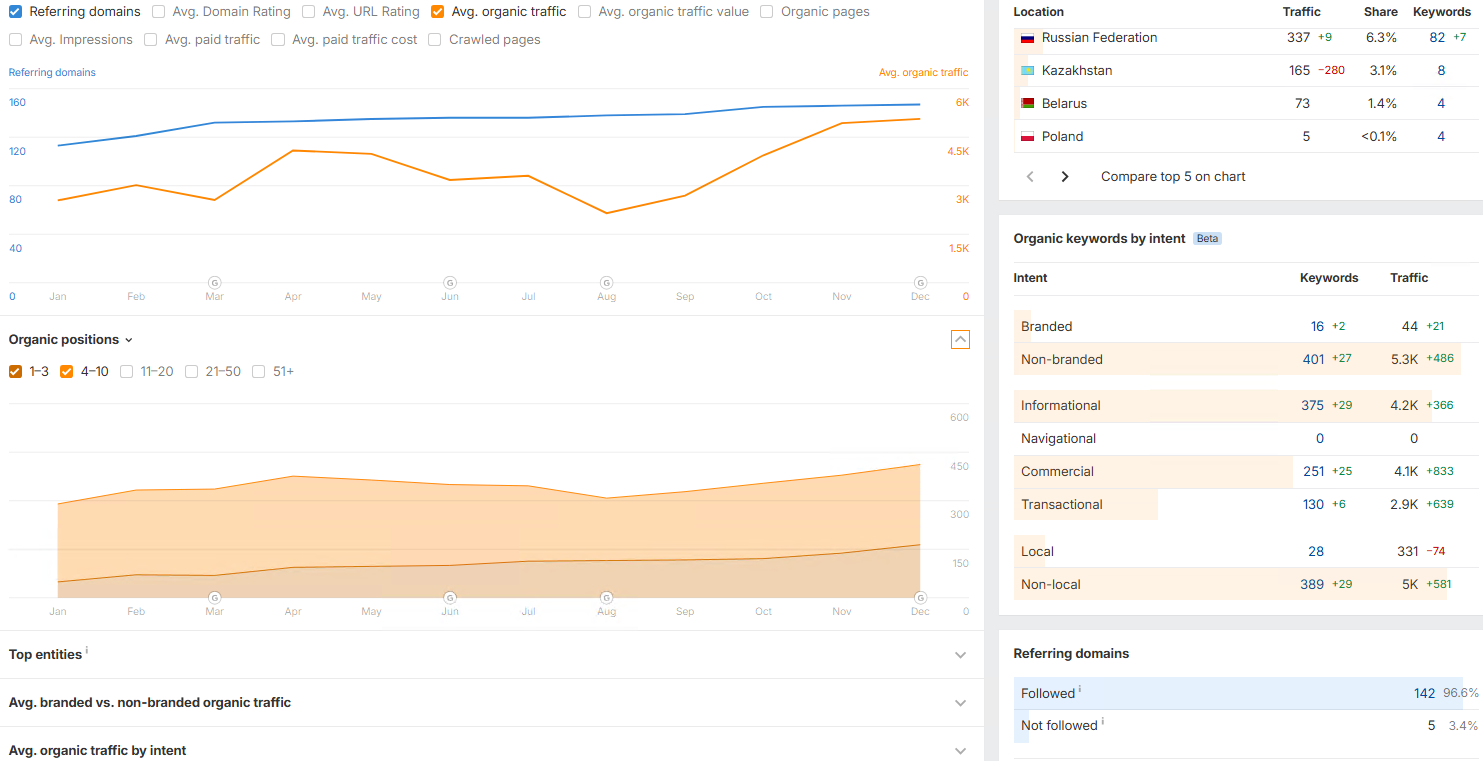Image resolution: width=1483 pixels, height=761 pixels.
Task: Sort intent table by the Keywords column
Action: coord(1328,278)
